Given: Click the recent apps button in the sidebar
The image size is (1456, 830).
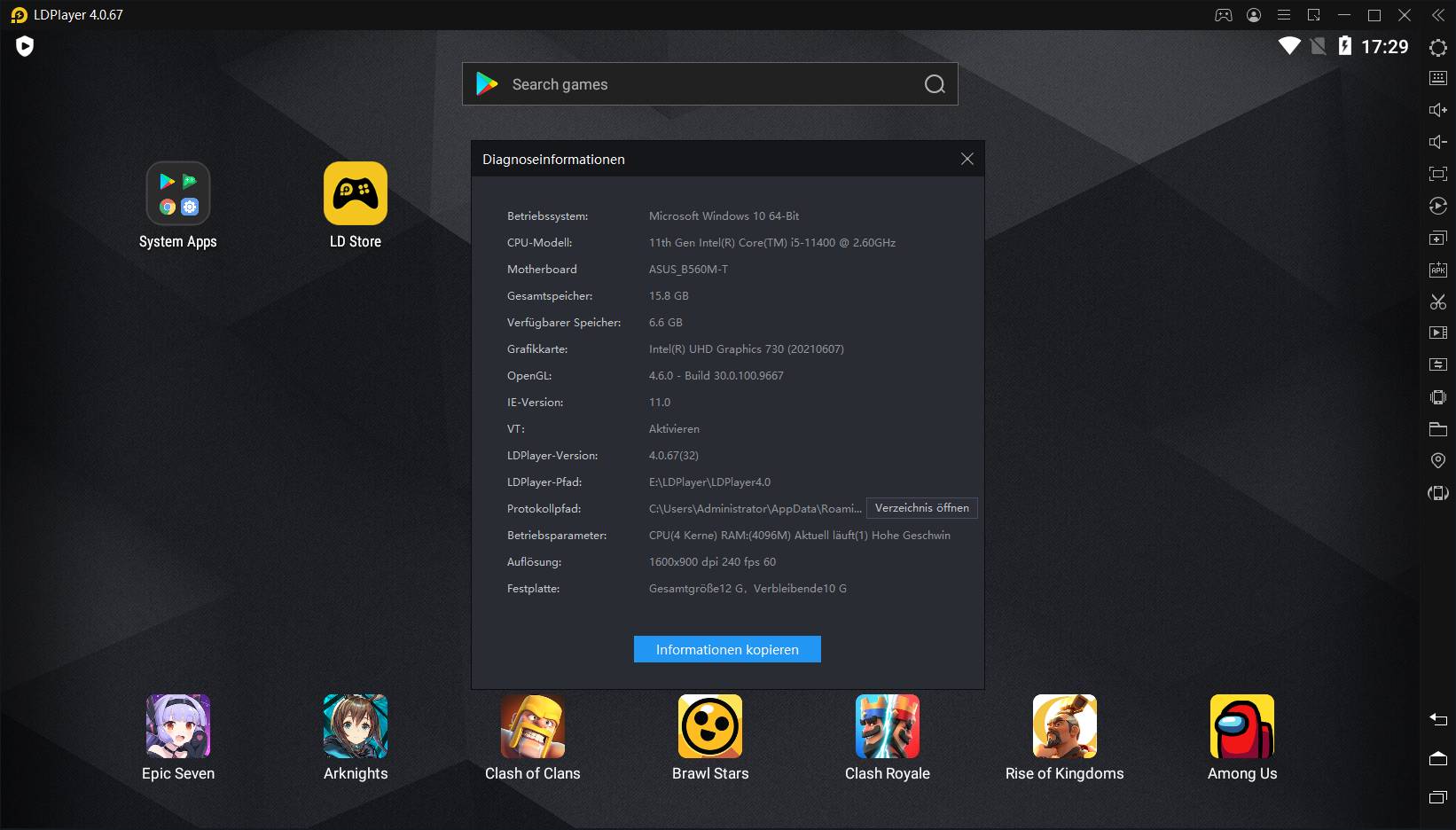Looking at the screenshot, I should (1438, 797).
